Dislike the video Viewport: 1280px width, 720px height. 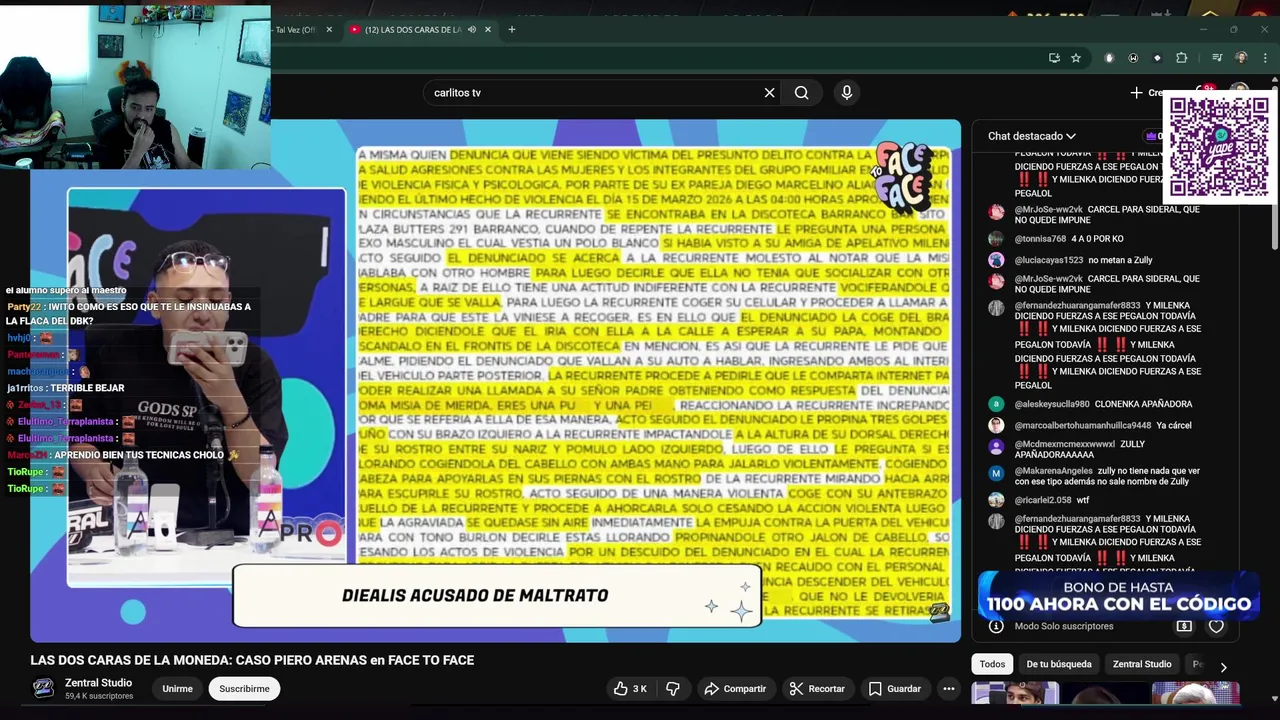[x=673, y=689]
